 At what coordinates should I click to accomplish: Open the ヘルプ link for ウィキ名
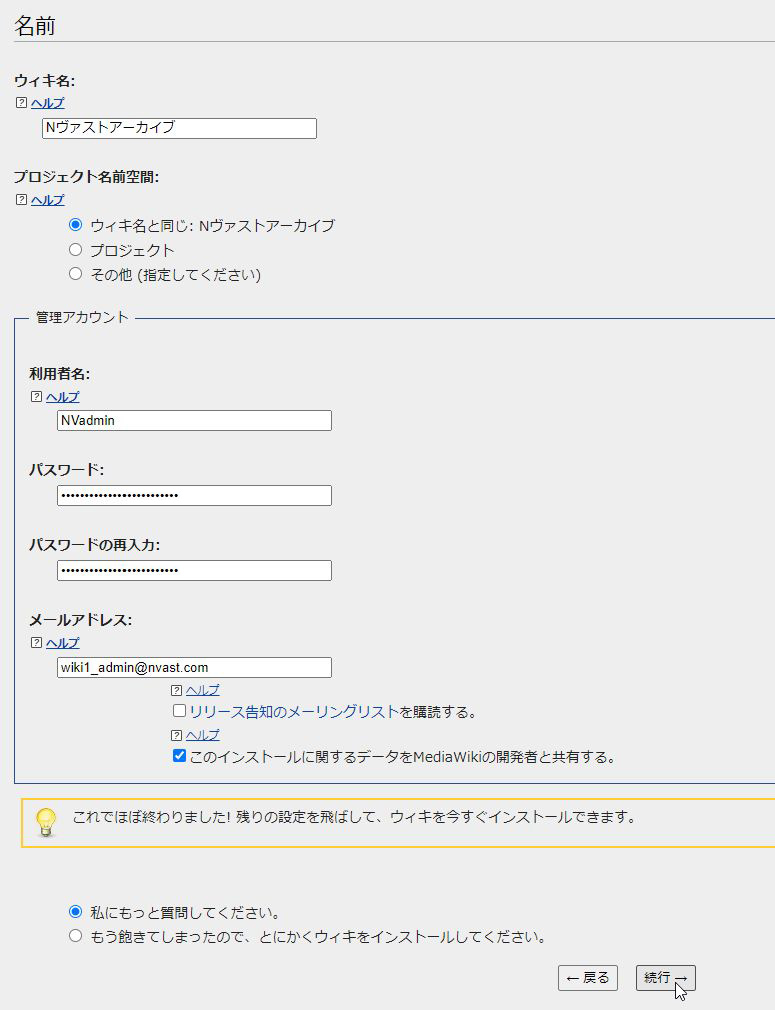(x=47, y=103)
